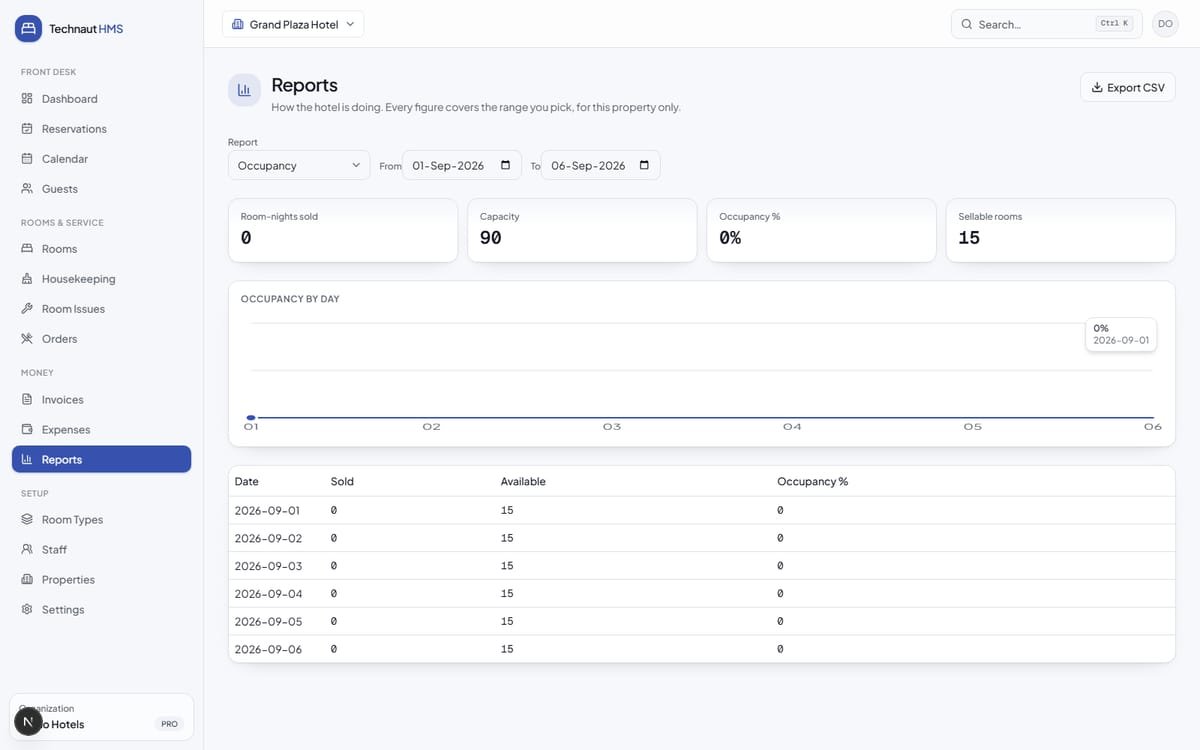1200x750 pixels.
Task: Open the Grand Plaza Hotel property dropdown
Action: (293, 24)
